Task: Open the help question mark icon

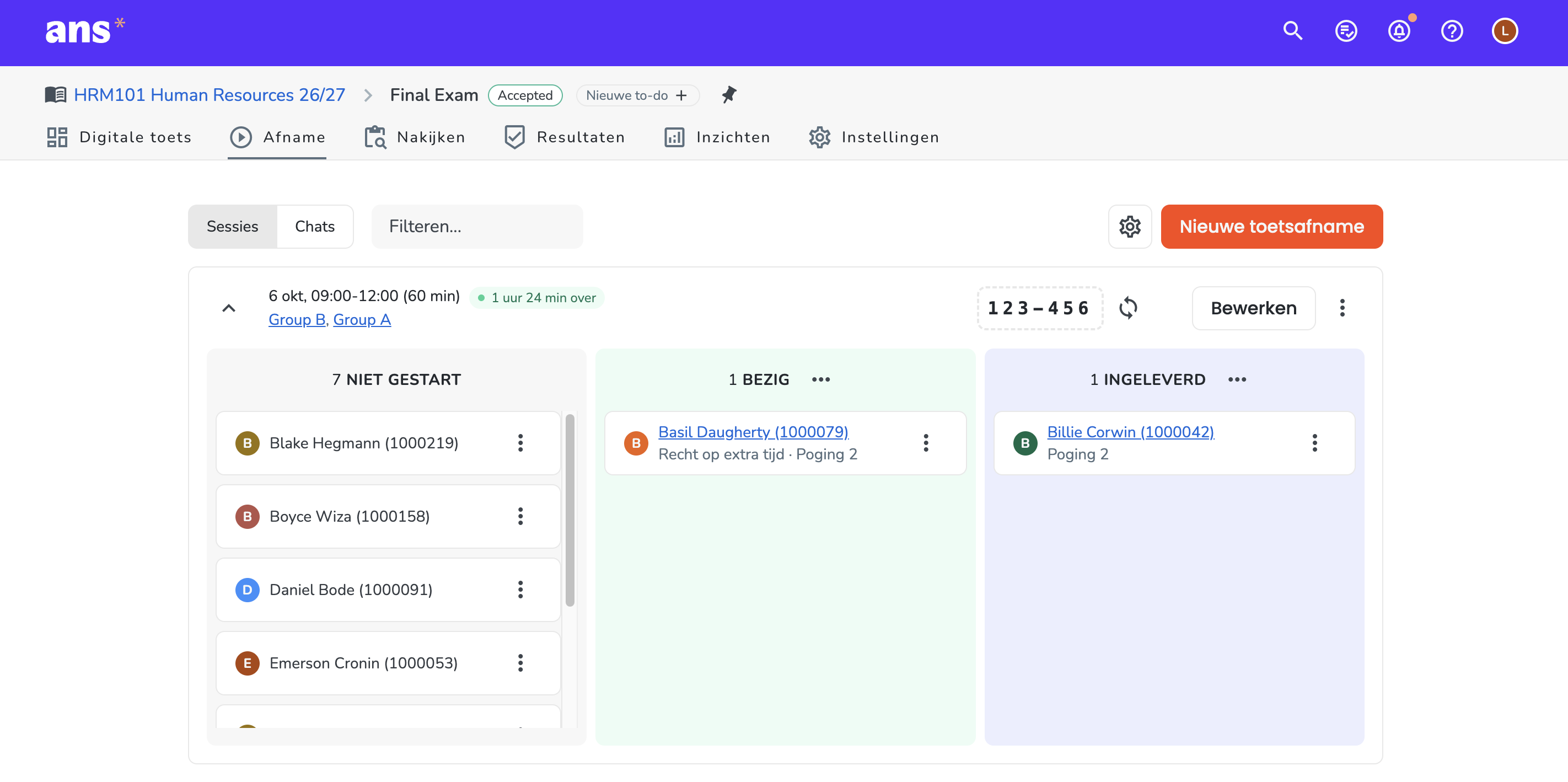Action: coord(1452,31)
